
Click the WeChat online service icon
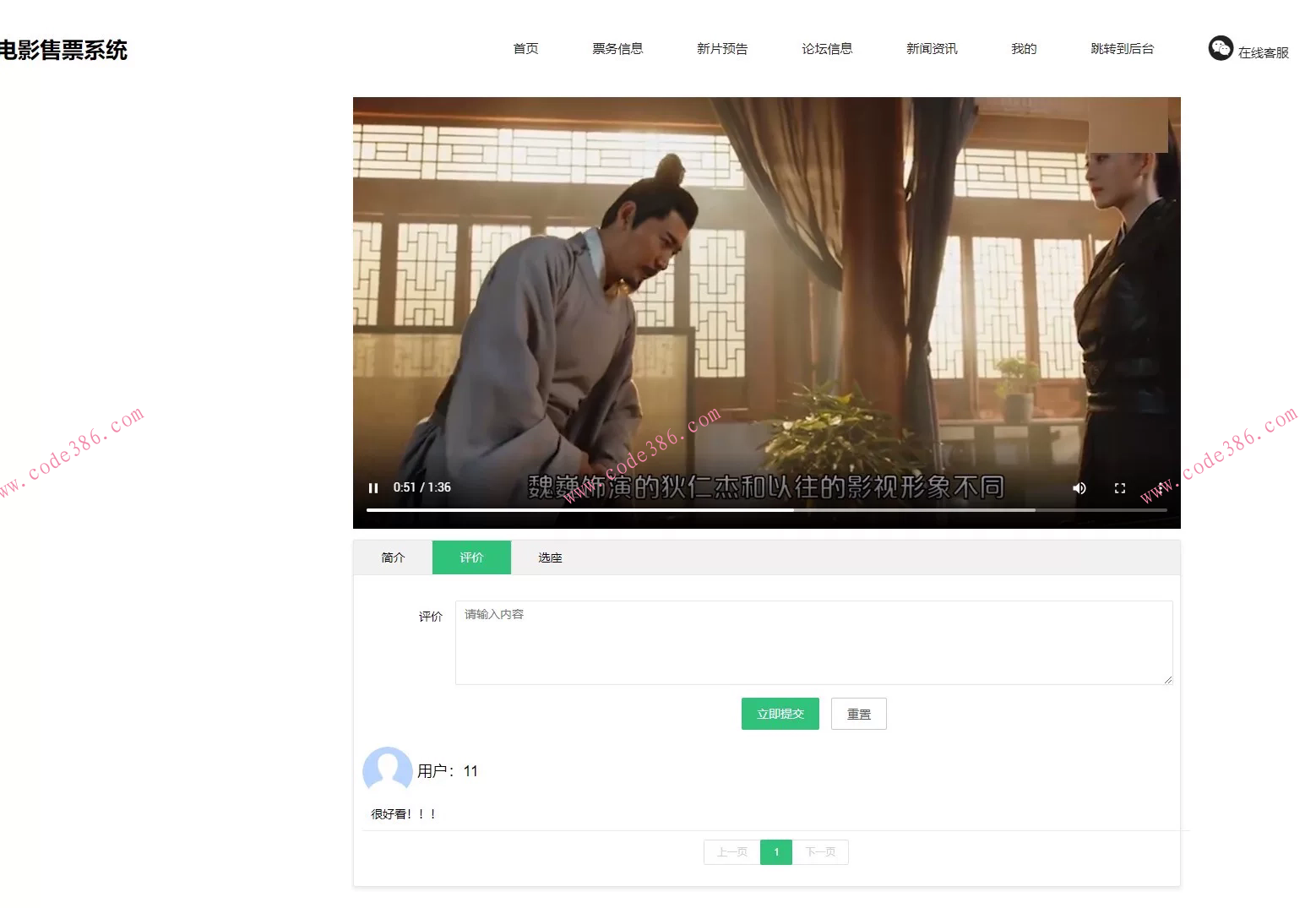[x=1221, y=48]
